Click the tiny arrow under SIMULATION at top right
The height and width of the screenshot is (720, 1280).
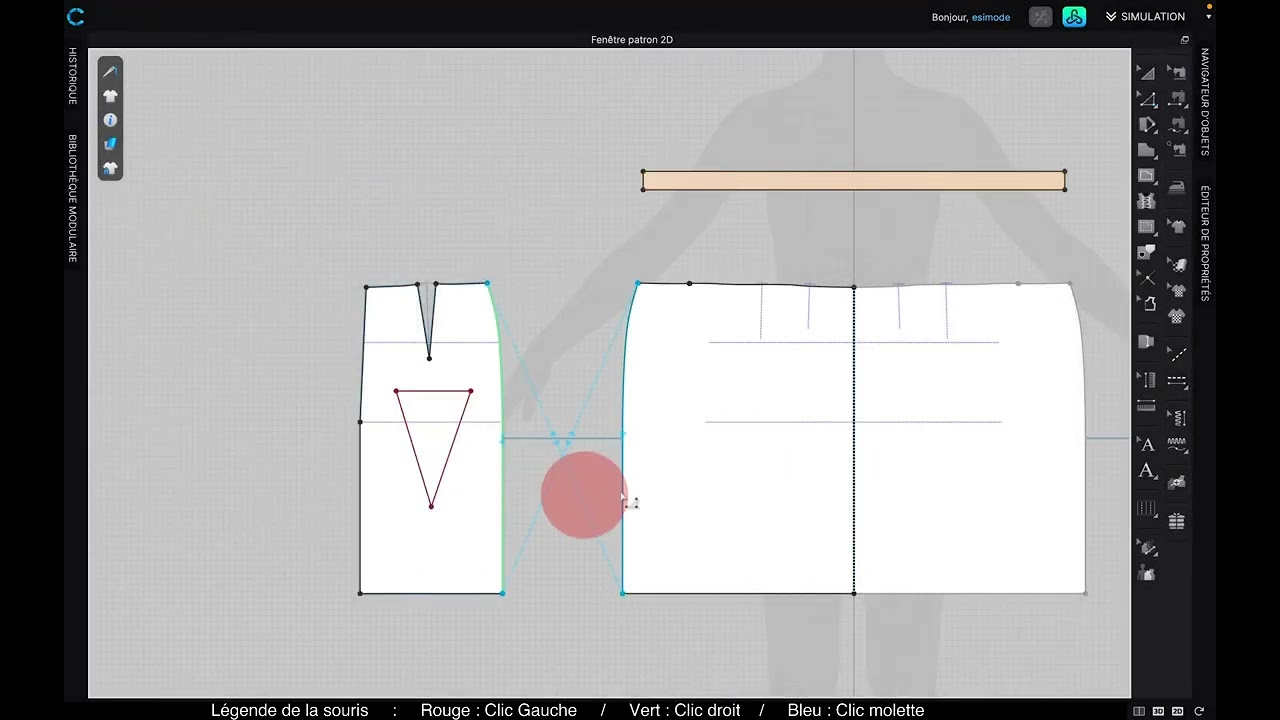tap(1209, 17)
